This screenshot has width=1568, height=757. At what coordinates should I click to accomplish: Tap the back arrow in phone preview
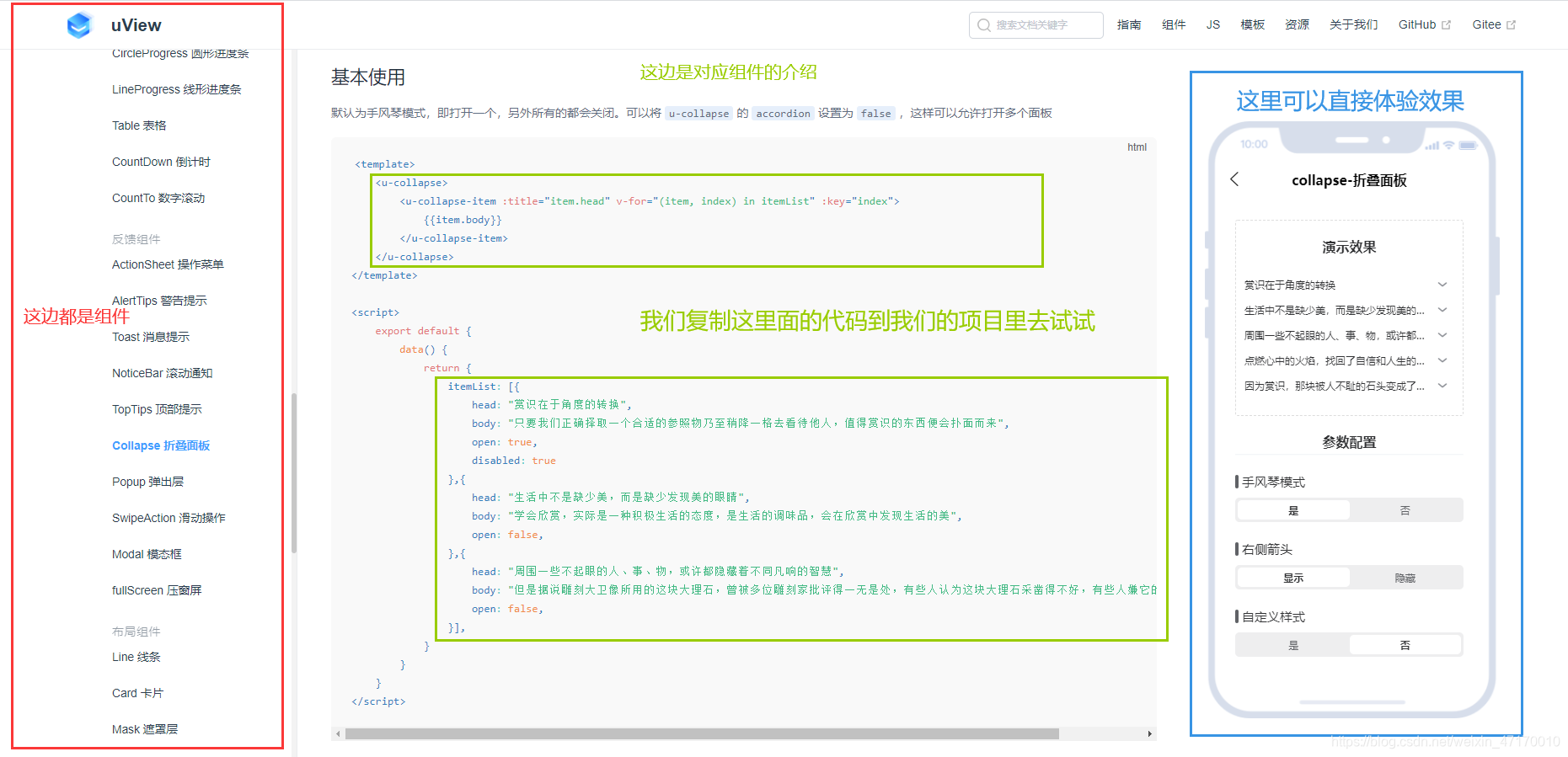tap(1234, 179)
